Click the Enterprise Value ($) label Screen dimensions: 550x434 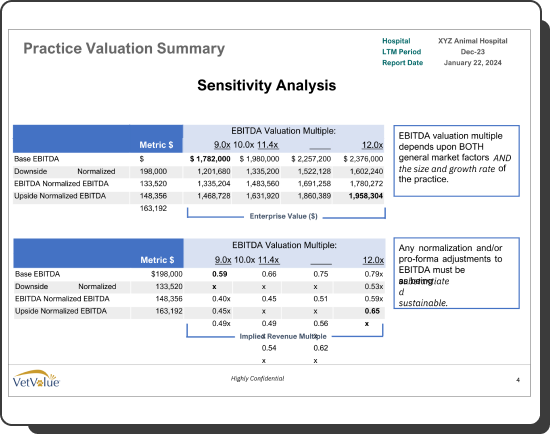click(x=283, y=216)
